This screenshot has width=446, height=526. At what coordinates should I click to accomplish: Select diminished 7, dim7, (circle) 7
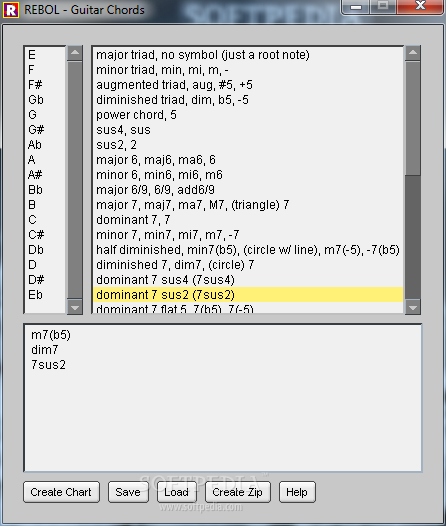click(248, 265)
